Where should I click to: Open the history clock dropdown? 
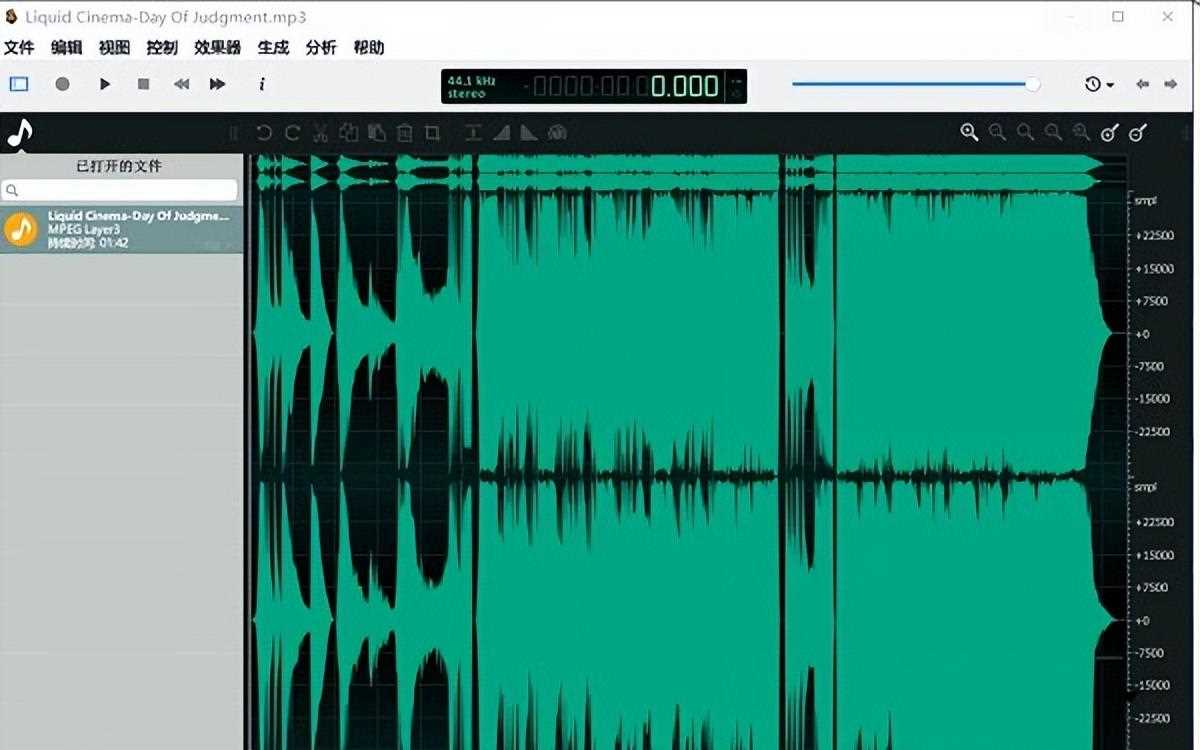point(1099,85)
